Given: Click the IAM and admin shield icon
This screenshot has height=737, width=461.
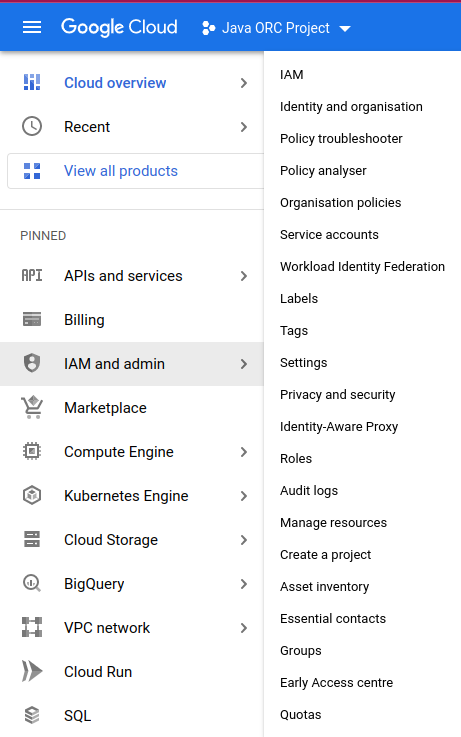Looking at the screenshot, I should coord(32,363).
